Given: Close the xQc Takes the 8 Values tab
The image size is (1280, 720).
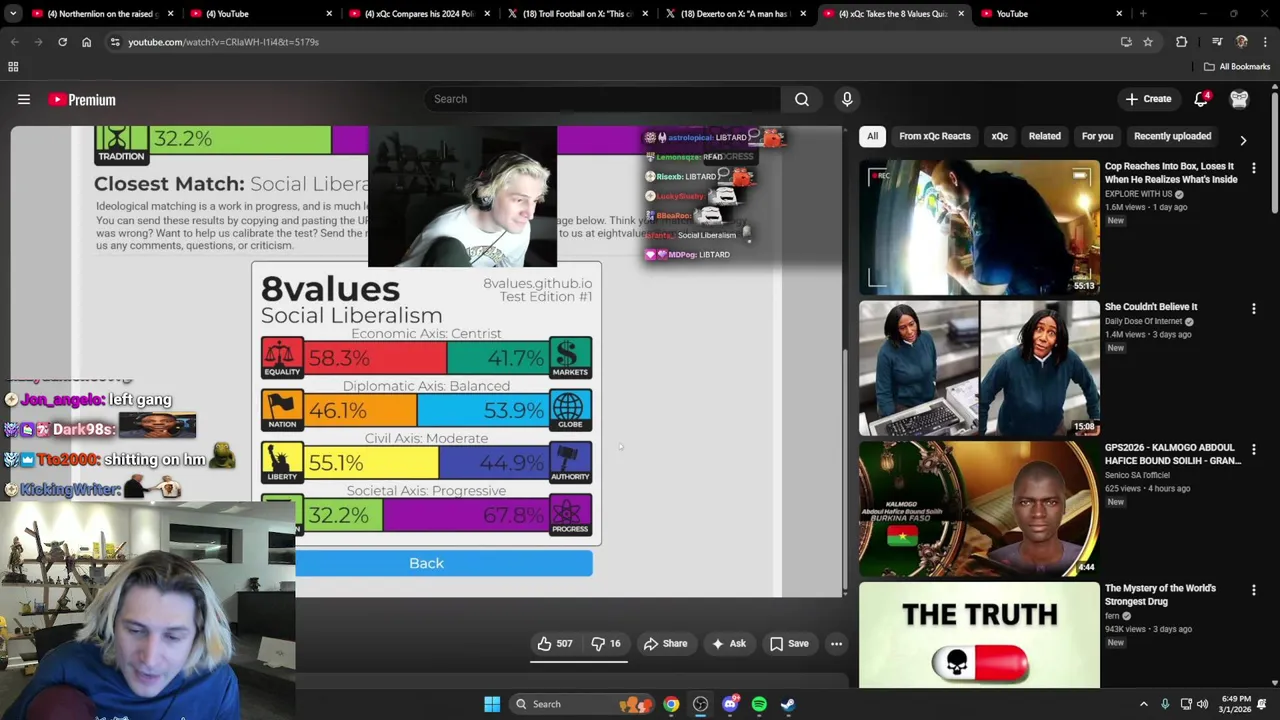Looking at the screenshot, I should click(961, 14).
